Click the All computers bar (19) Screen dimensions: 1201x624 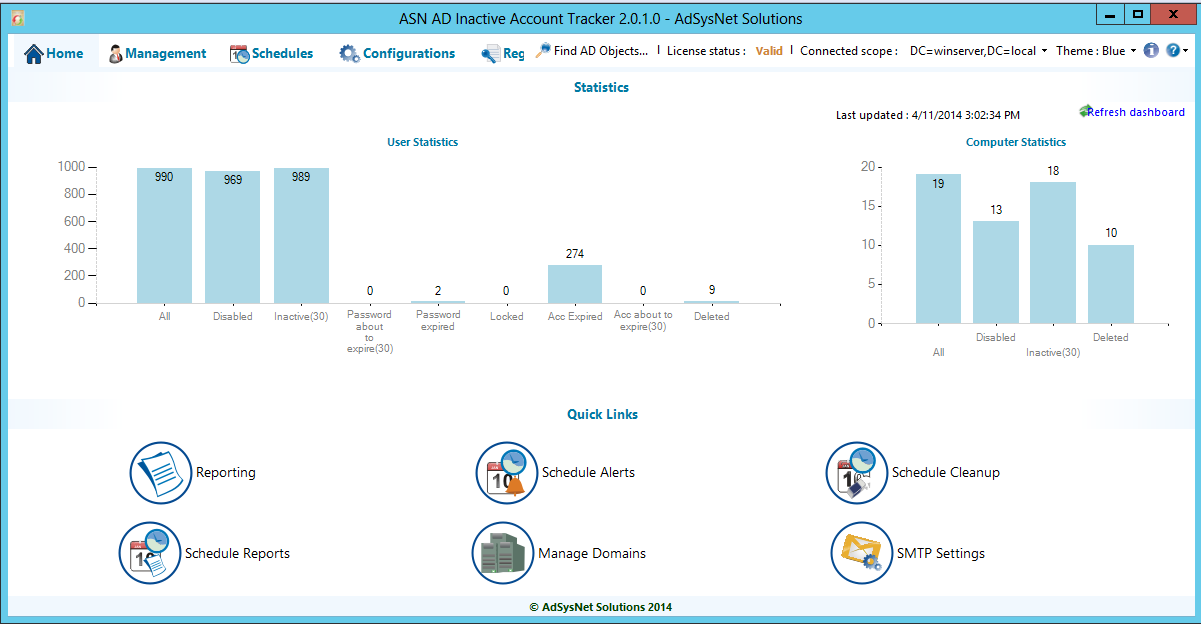point(938,248)
